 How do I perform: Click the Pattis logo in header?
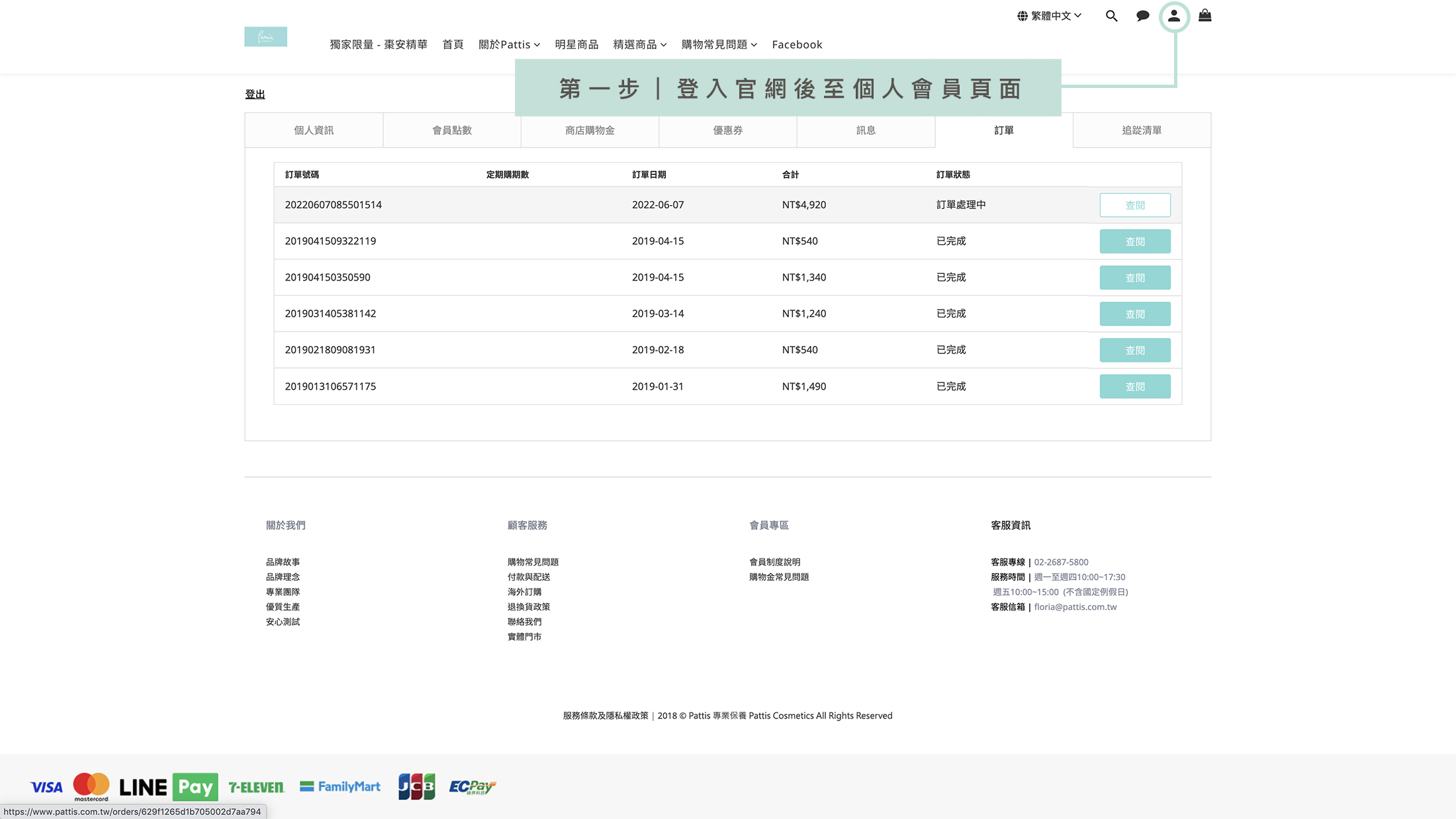(265, 36)
